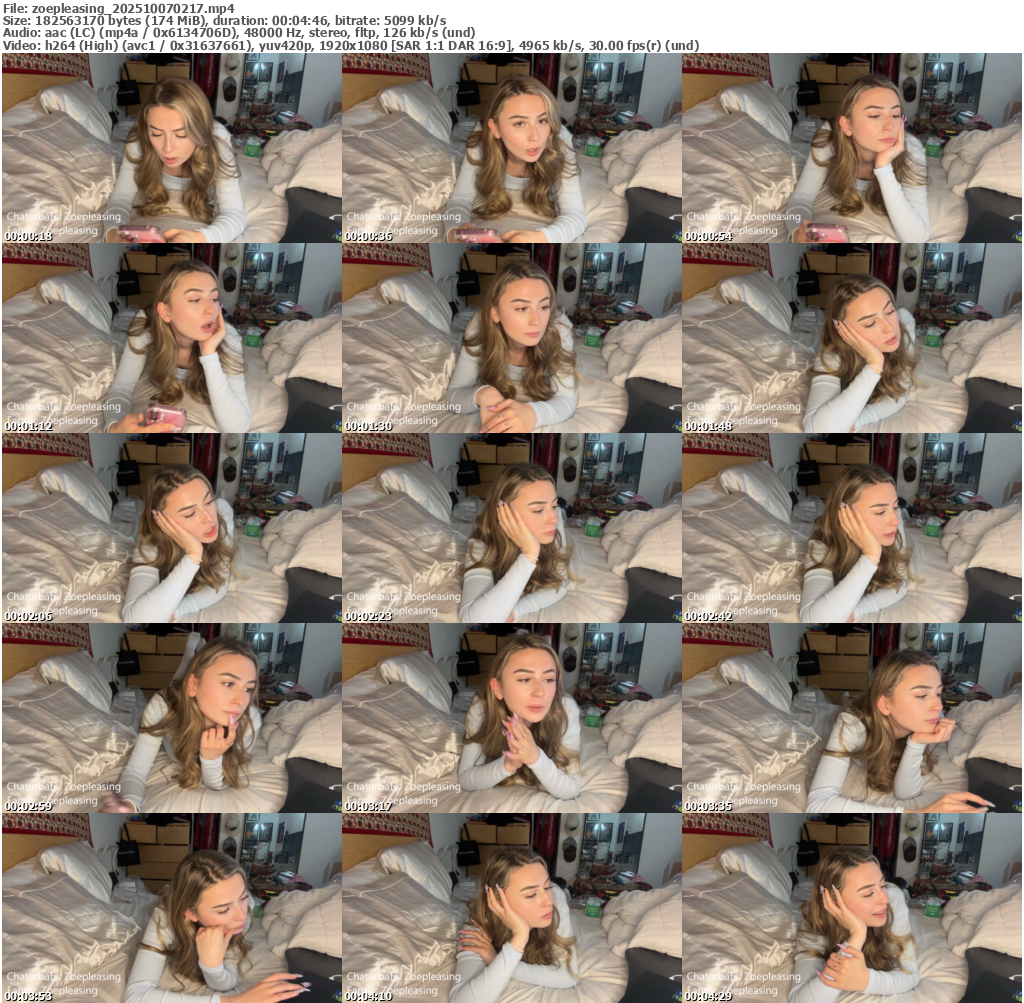The width and height of the screenshot is (1024, 1003).
Task: Select the thumbnail frame stamped 00:01:48
Action: pos(852,338)
